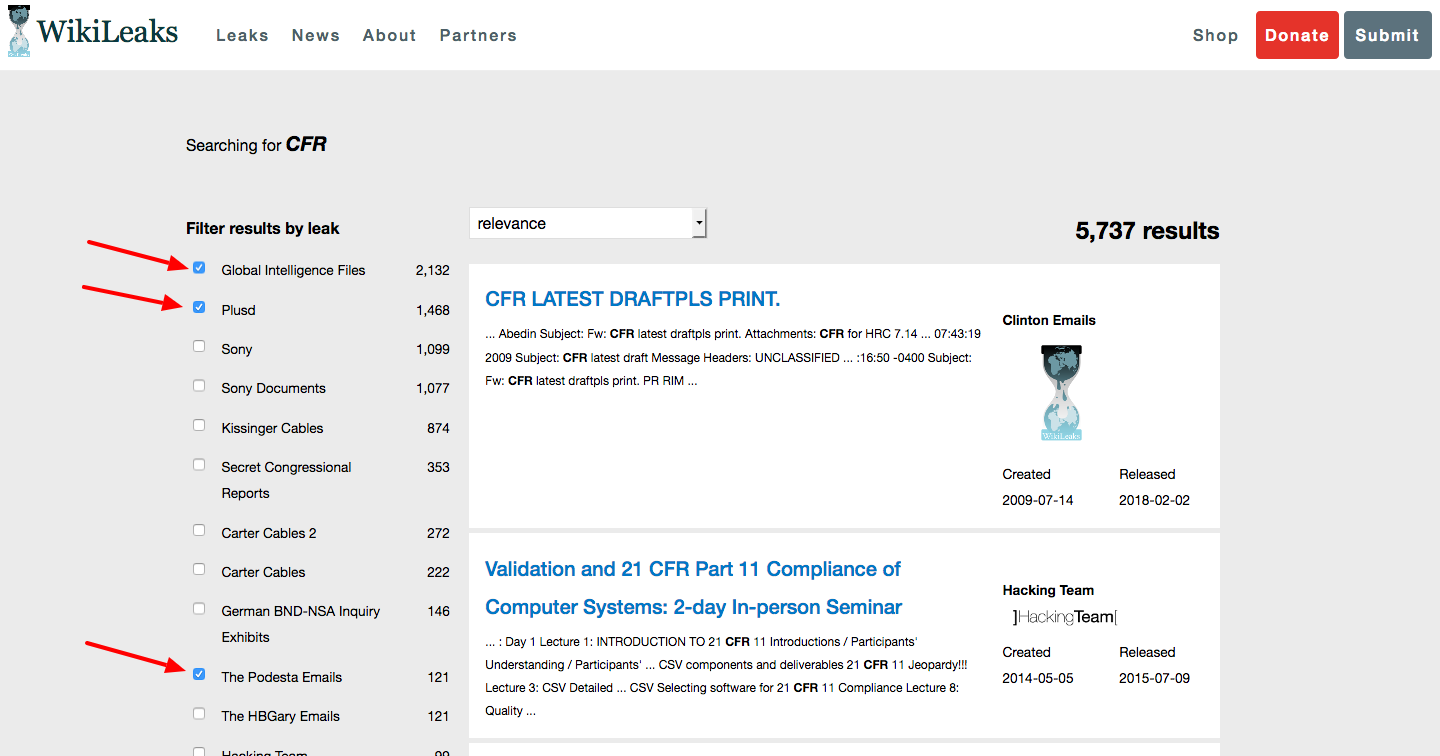Image resolution: width=1440 pixels, height=756 pixels.
Task: Click the red Donate button
Action: coord(1297,35)
